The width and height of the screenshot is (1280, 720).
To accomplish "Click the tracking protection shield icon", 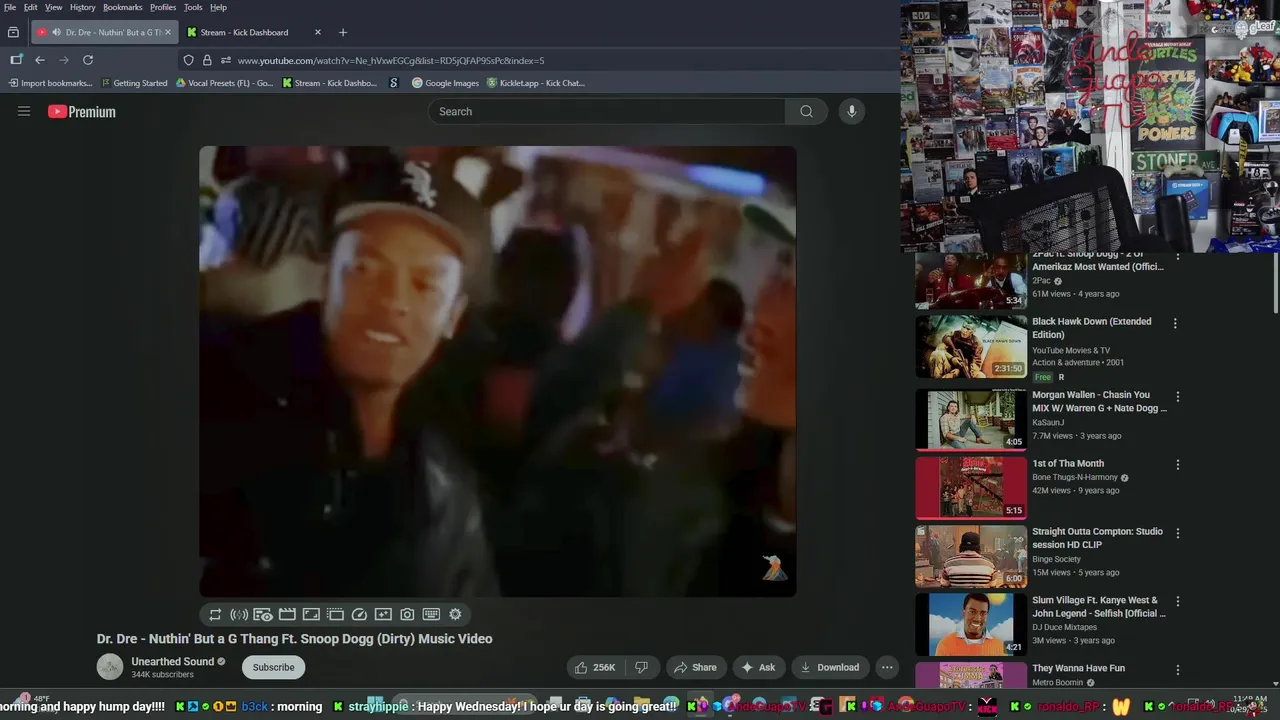I will (188, 60).
